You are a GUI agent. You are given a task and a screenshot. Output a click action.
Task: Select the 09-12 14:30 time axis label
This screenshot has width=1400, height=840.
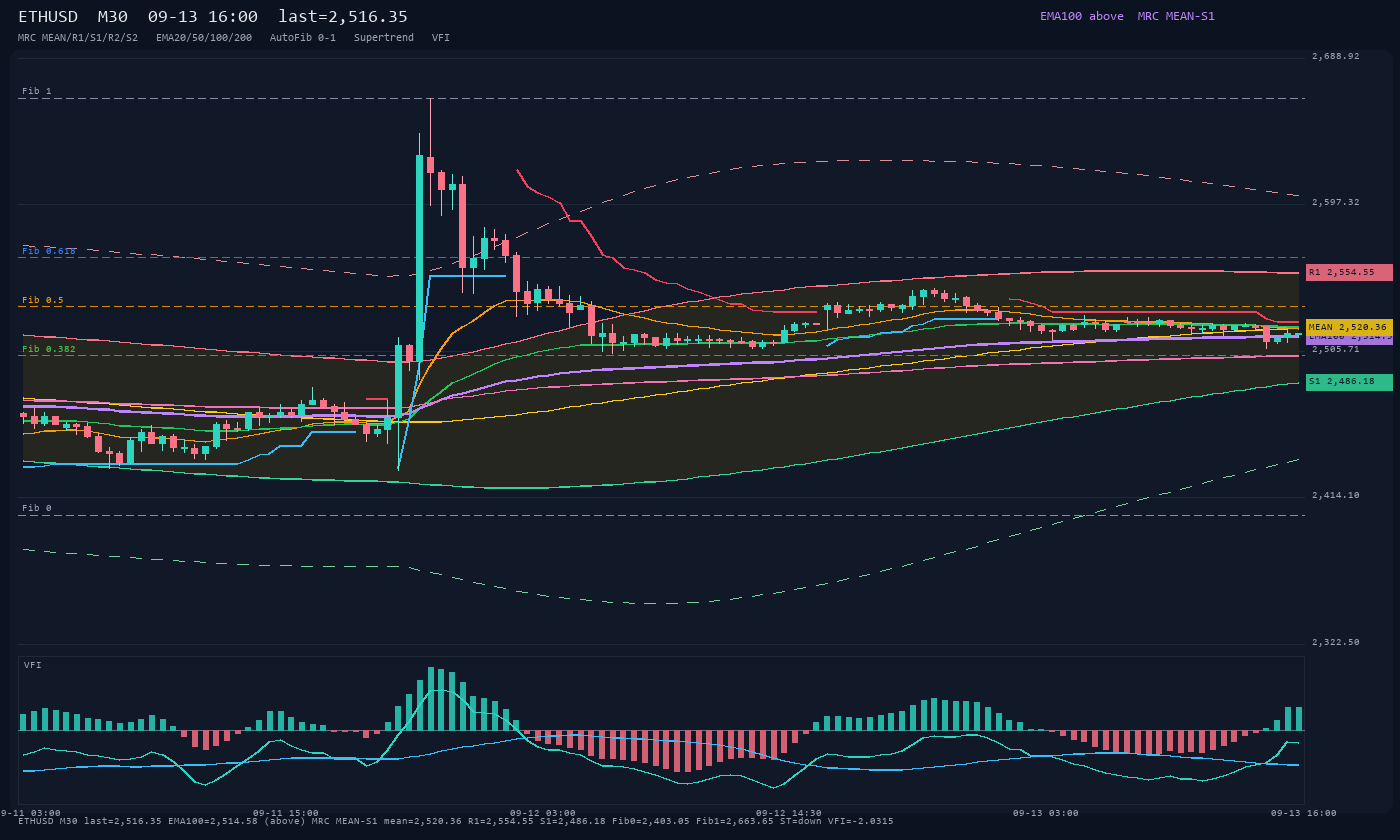789,813
